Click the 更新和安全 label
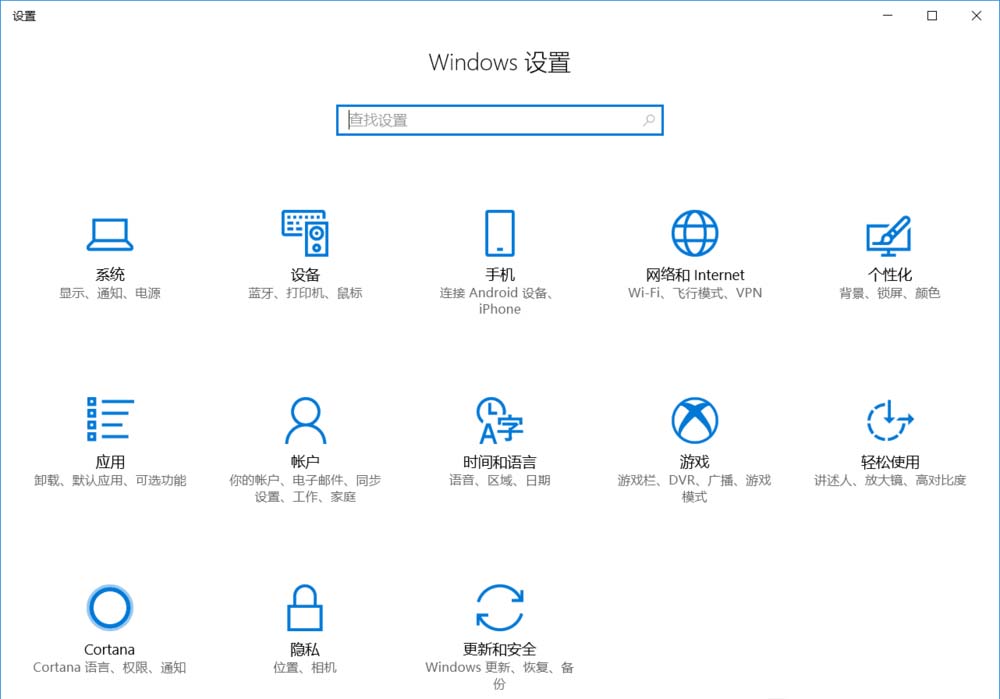Image resolution: width=1000 pixels, height=699 pixels. pos(499,649)
